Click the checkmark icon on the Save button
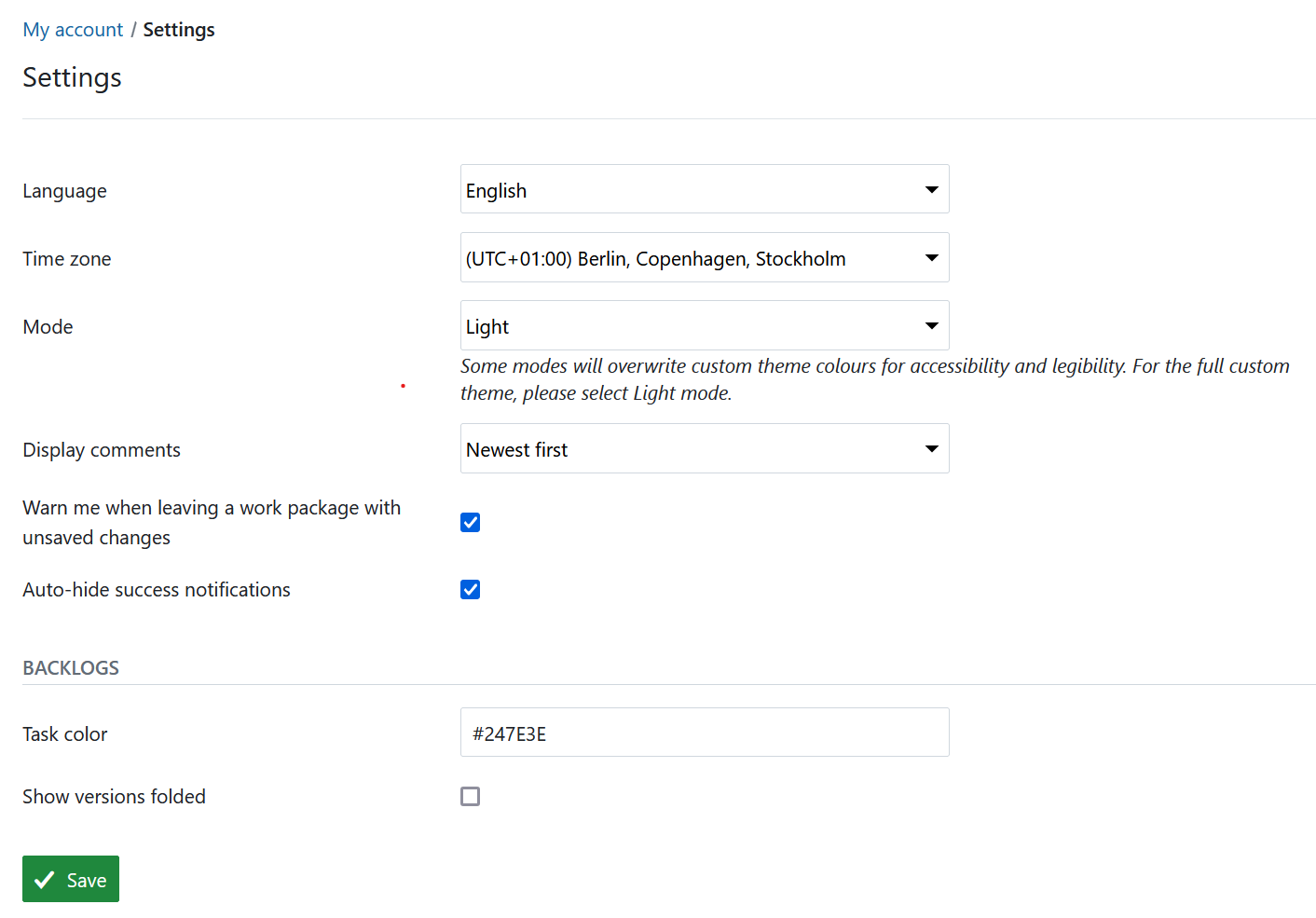 [44, 880]
